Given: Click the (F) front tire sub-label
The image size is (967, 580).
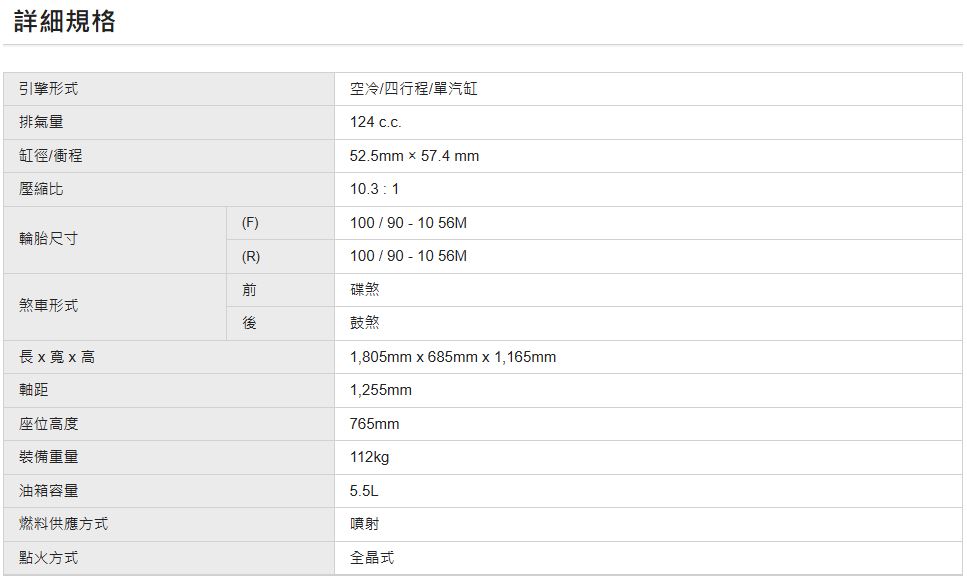Looking at the screenshot, I should click(x=250, y=223).
